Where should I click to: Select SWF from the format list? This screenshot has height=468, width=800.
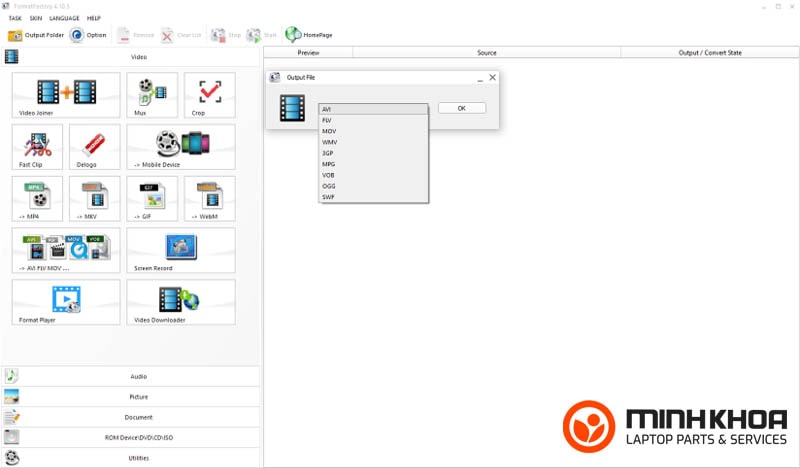[x=373, y=197]
